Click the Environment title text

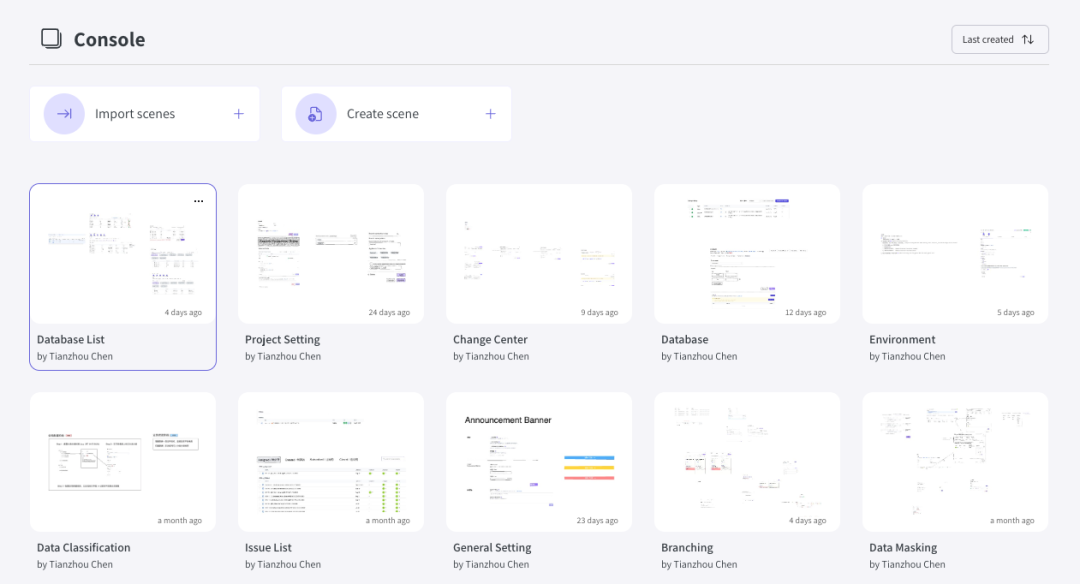point(902,340)
